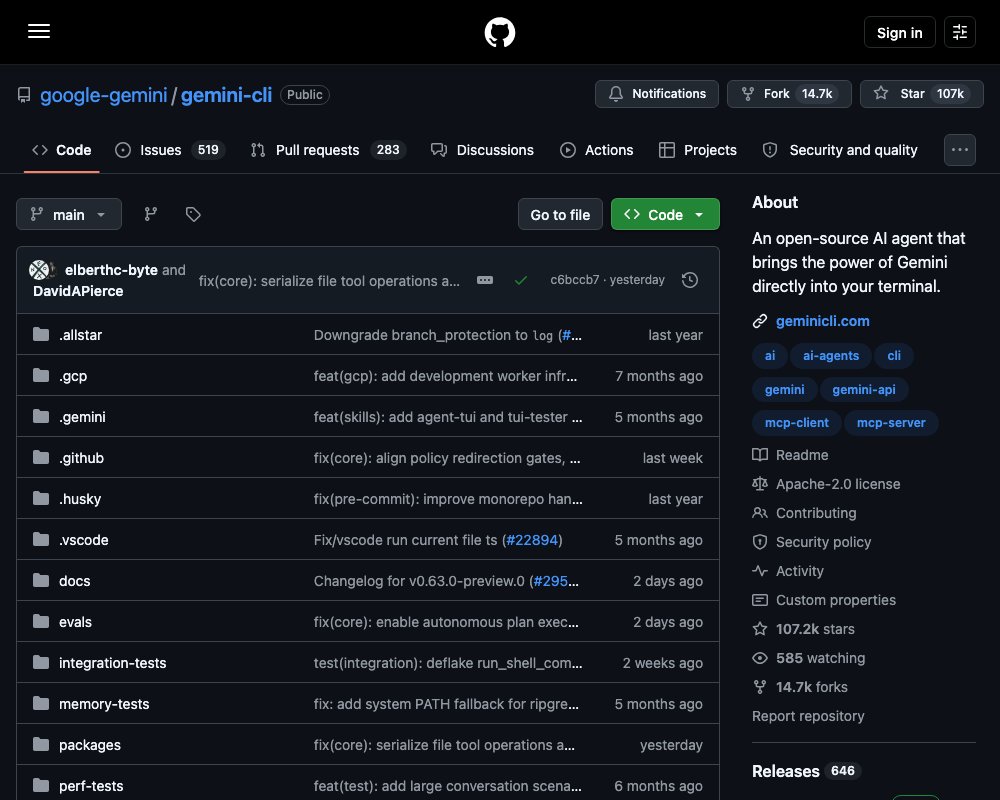Viewport: 1000px width, 800px height.
Task: Open the Pull requests tab
Action: pyautogui.click(x=328, y=150)
